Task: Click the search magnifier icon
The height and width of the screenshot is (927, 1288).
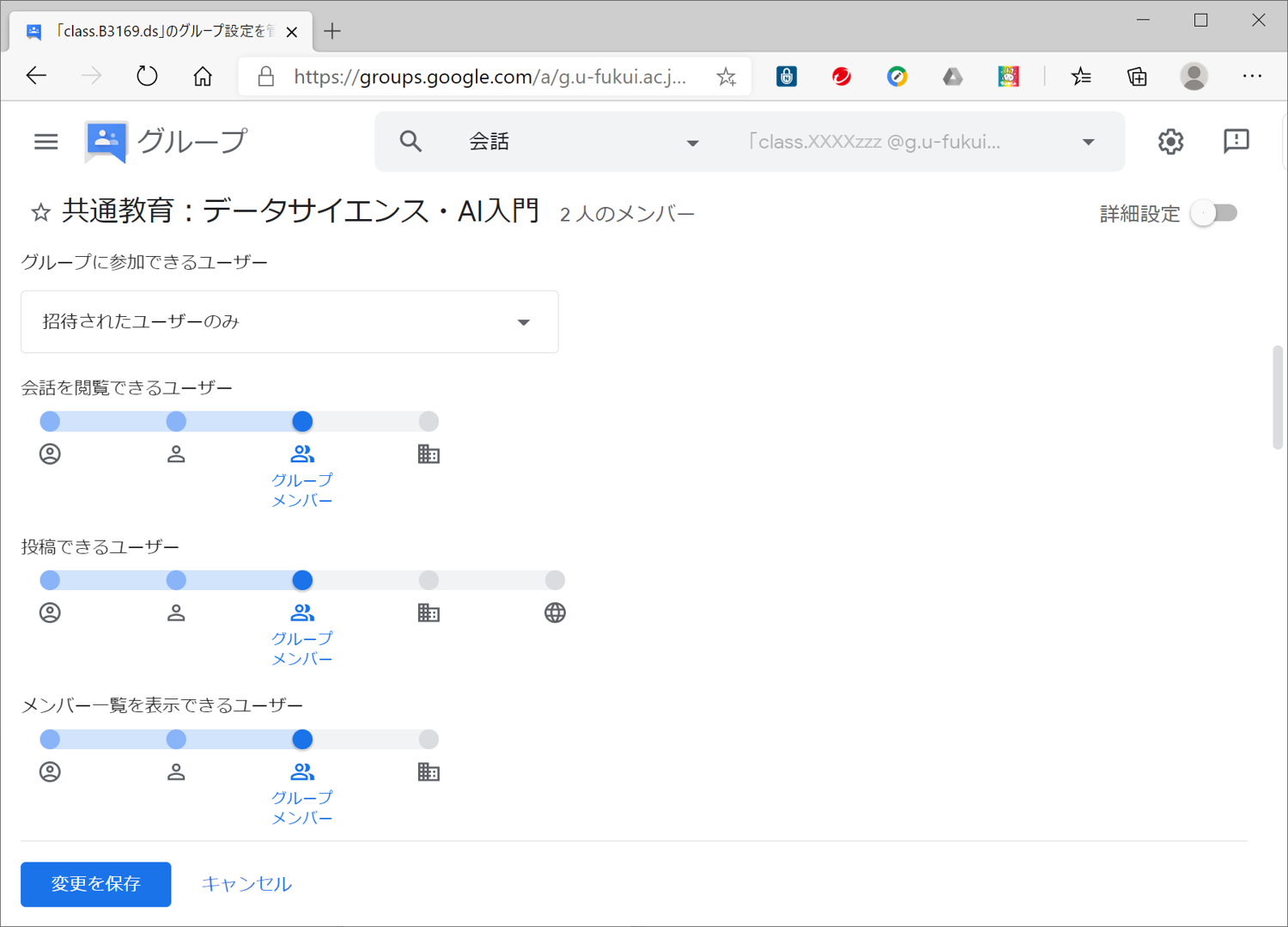Action: point(410,142)
